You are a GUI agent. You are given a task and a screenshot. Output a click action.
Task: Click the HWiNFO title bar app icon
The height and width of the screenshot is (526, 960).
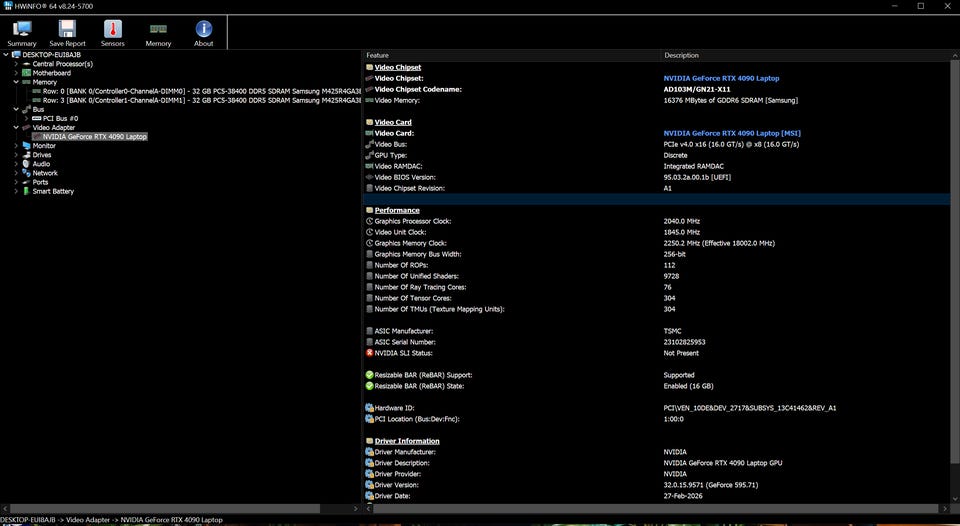[x=7, y=6]
